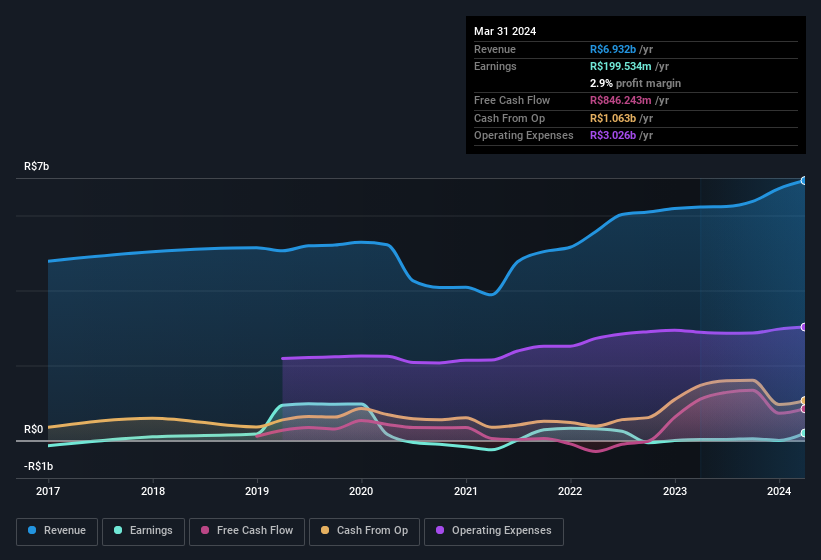821x560 pixels.
Task: Click the 2020 x-axis label
Action: [x=361, y=491]
